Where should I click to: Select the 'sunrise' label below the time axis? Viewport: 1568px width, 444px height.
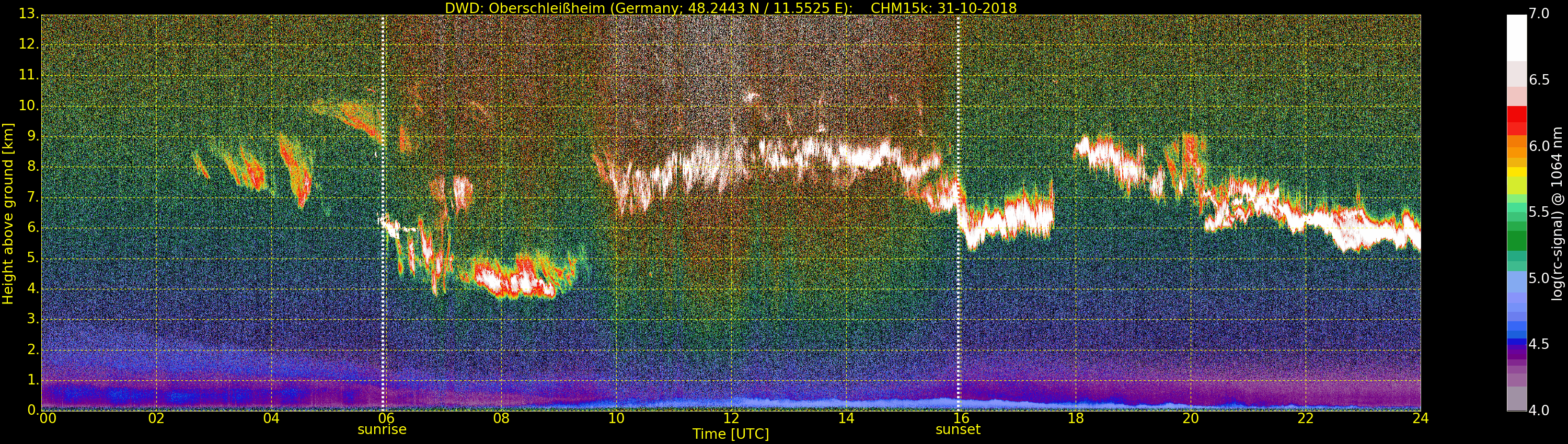click(x=382, y=429)
